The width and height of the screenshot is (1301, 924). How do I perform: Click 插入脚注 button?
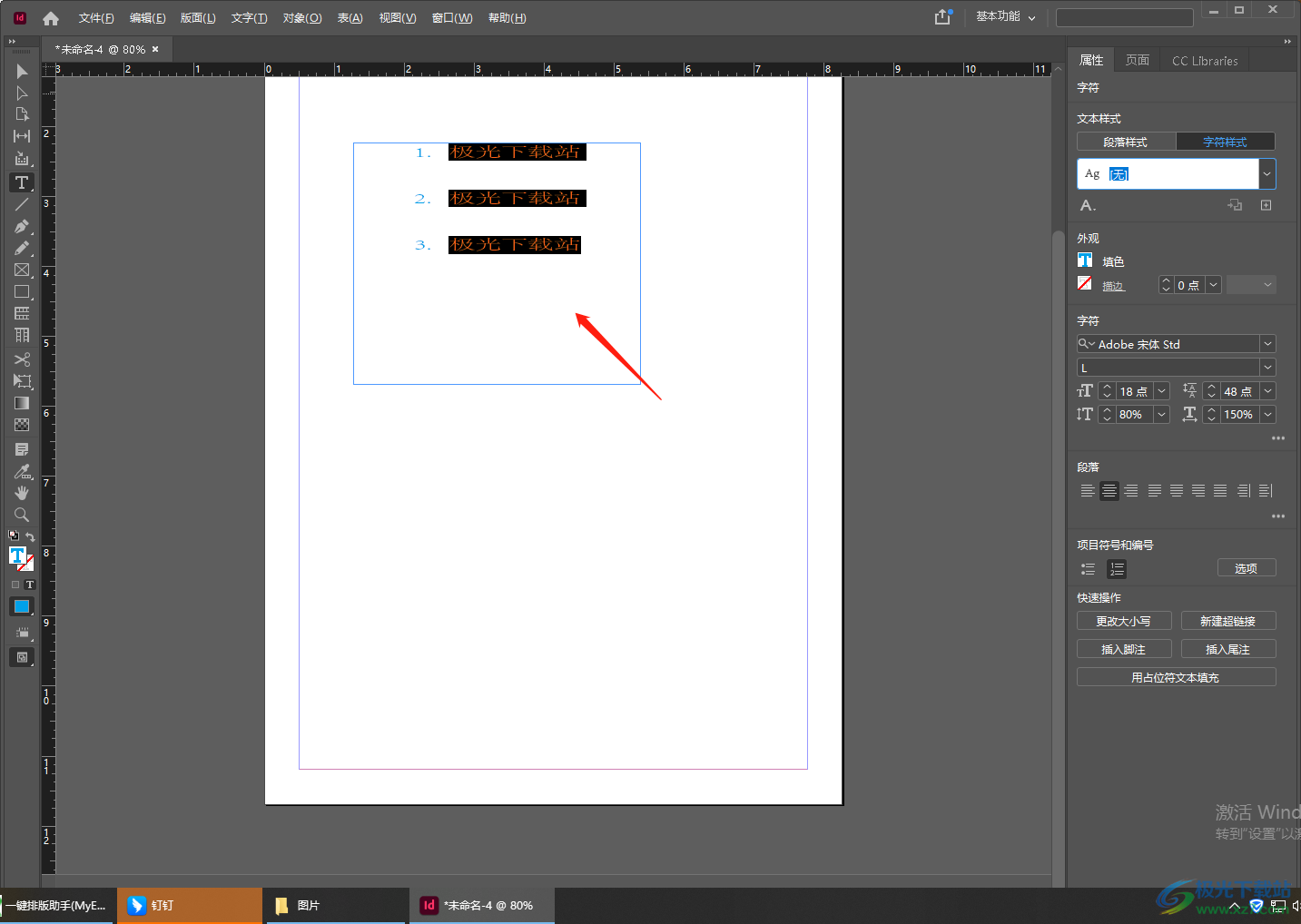[x=1124, y=649]
